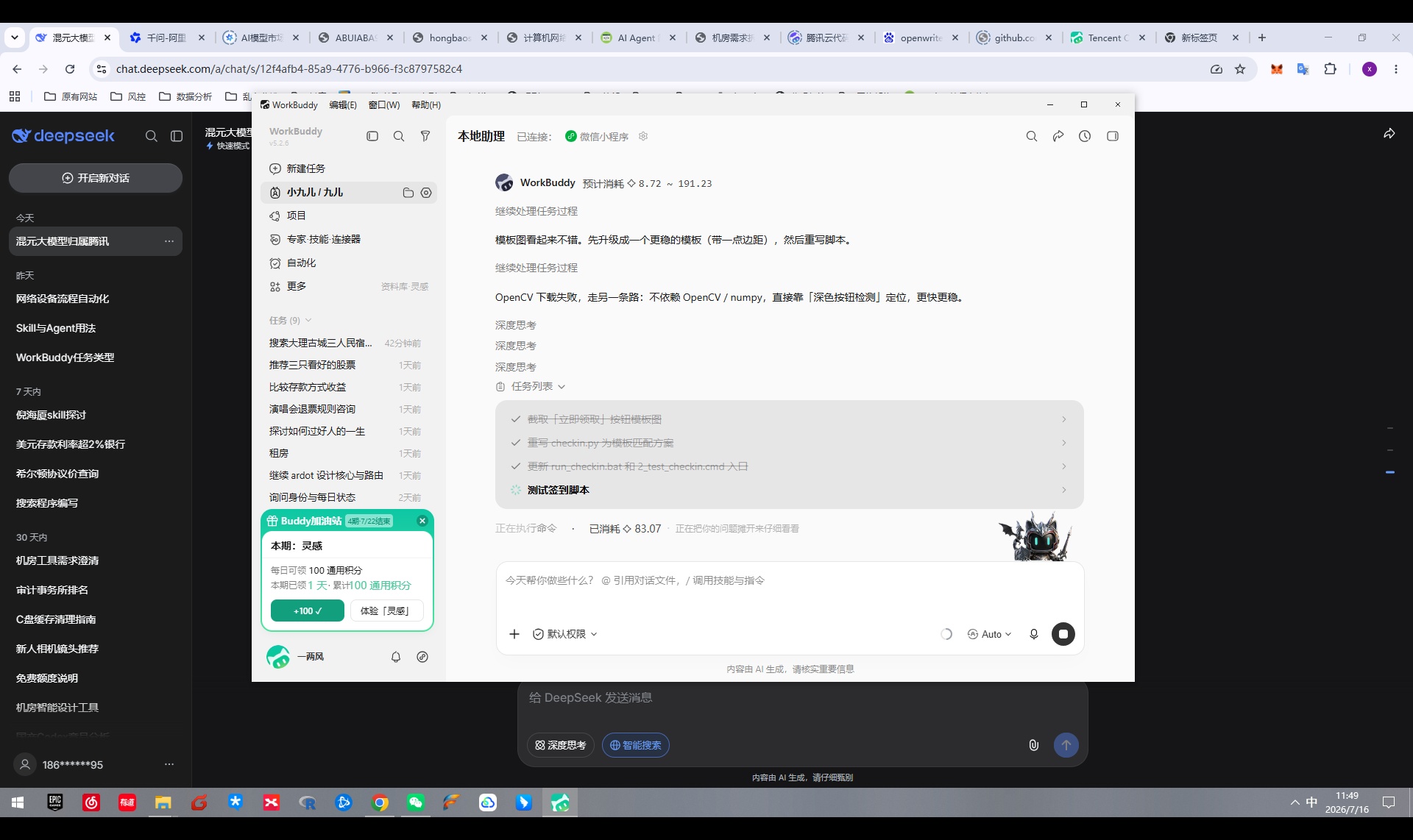Viewport: 1413px width, 840px height.
Task: Stop the running task in WorkBuddy
Action: pyautogui.click(x=1063, y=634)
